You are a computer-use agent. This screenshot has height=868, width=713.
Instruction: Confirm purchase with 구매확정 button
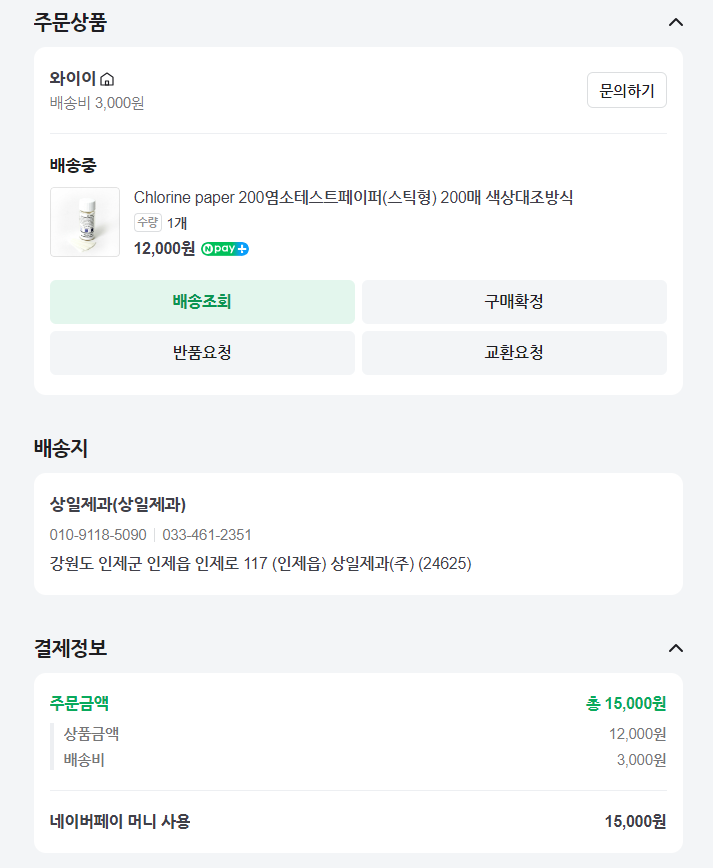click(x=514, y=302)
